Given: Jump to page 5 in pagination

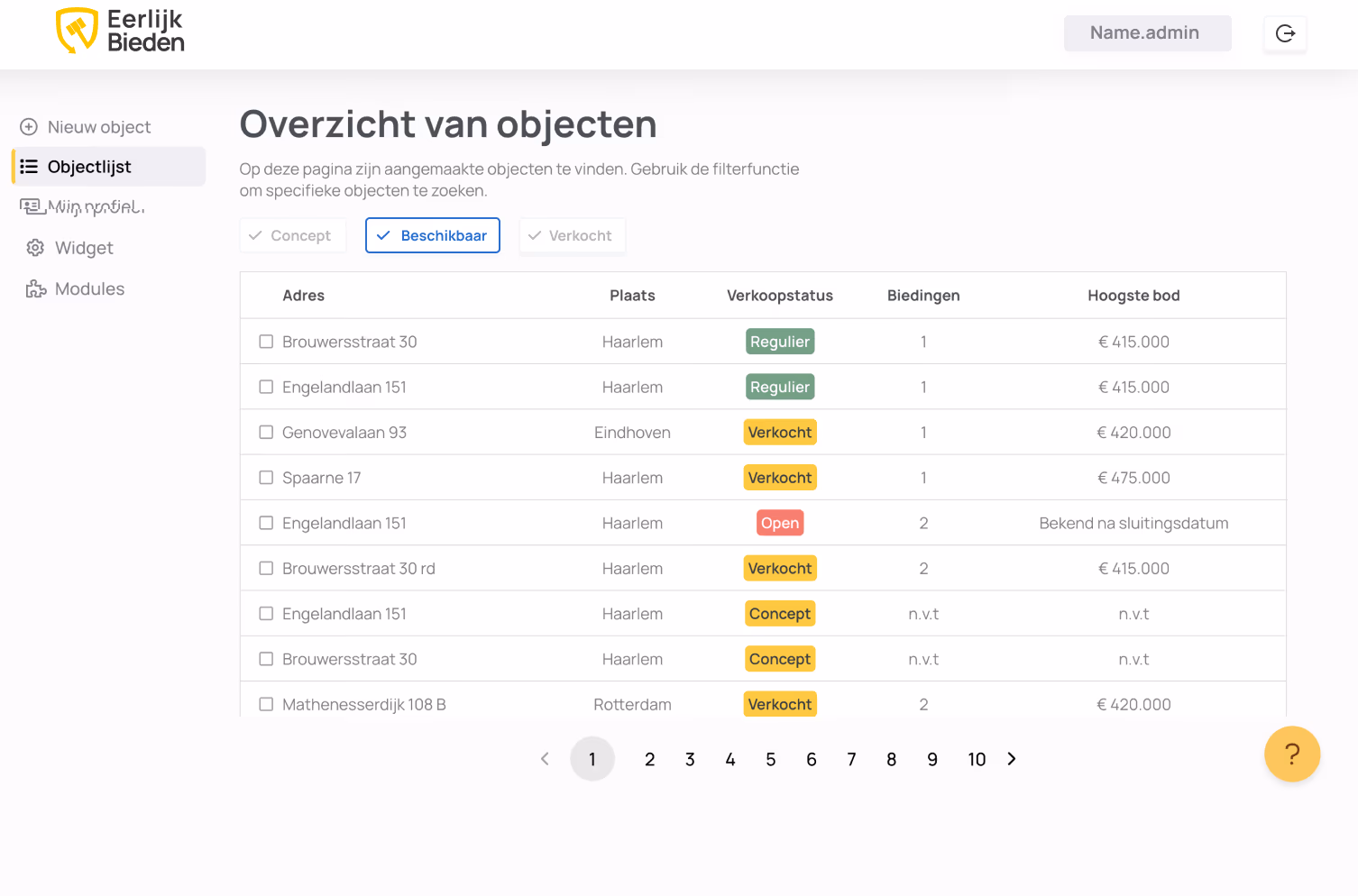Looking at the screenshot, I should 771,759.
